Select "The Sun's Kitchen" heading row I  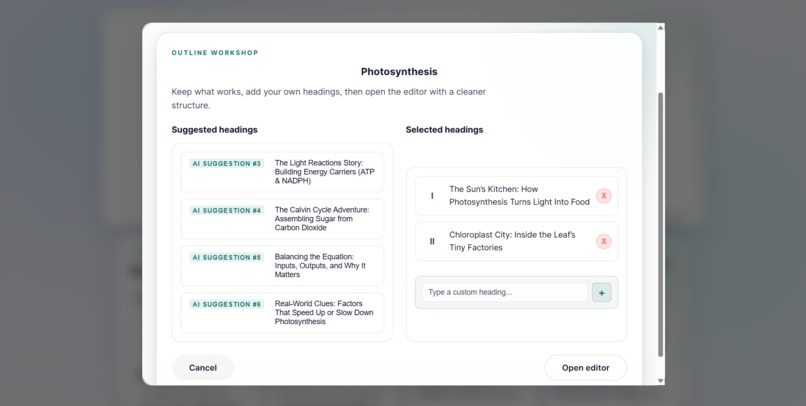[516, 196]
